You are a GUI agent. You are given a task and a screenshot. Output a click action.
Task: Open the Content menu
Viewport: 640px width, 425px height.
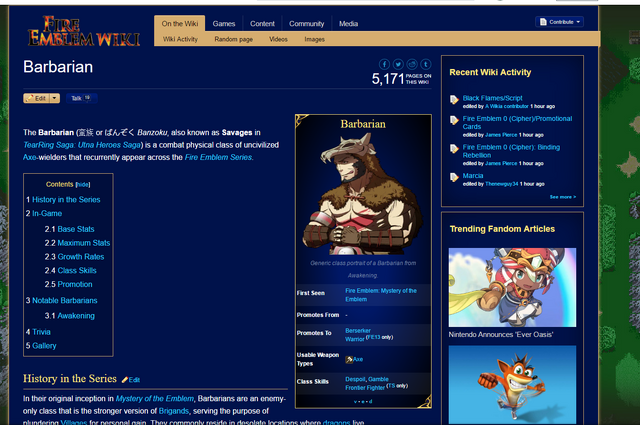tap(262, 24)
